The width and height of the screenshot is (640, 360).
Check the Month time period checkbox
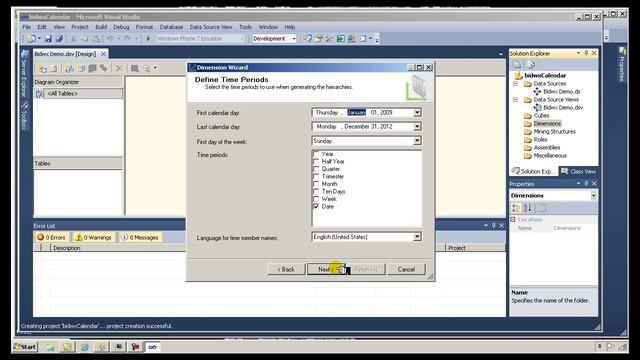click(316, 184)
